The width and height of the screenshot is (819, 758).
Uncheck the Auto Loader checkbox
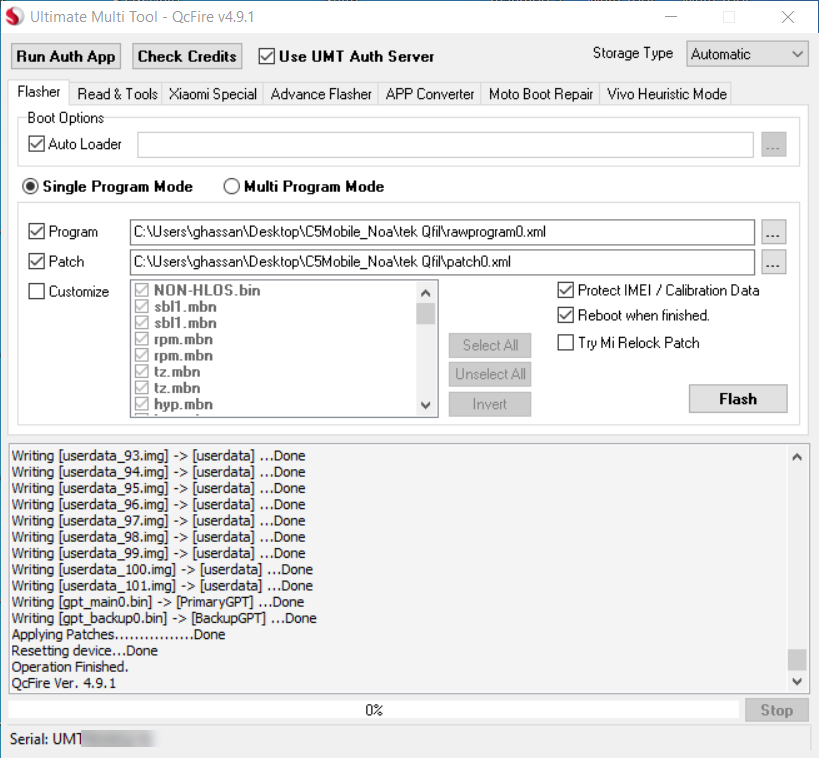(x=37, y=144)
